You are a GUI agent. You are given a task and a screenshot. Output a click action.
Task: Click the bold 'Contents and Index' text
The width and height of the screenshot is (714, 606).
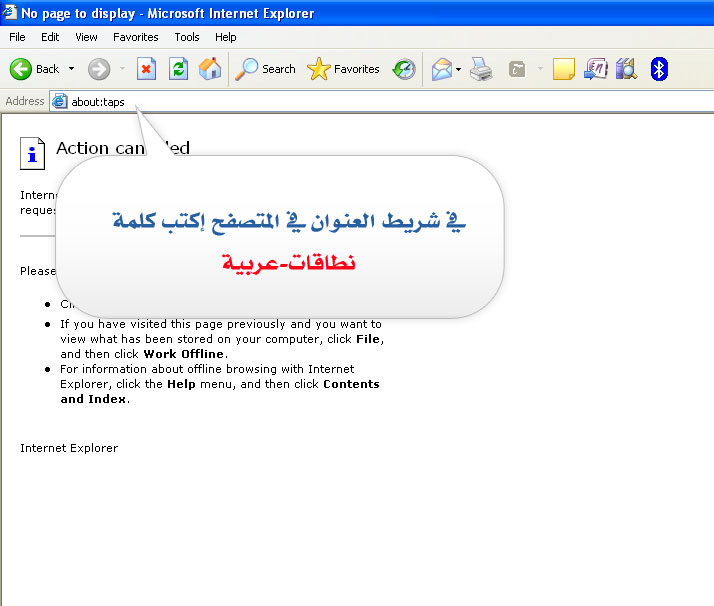click(x=220, y=392)
